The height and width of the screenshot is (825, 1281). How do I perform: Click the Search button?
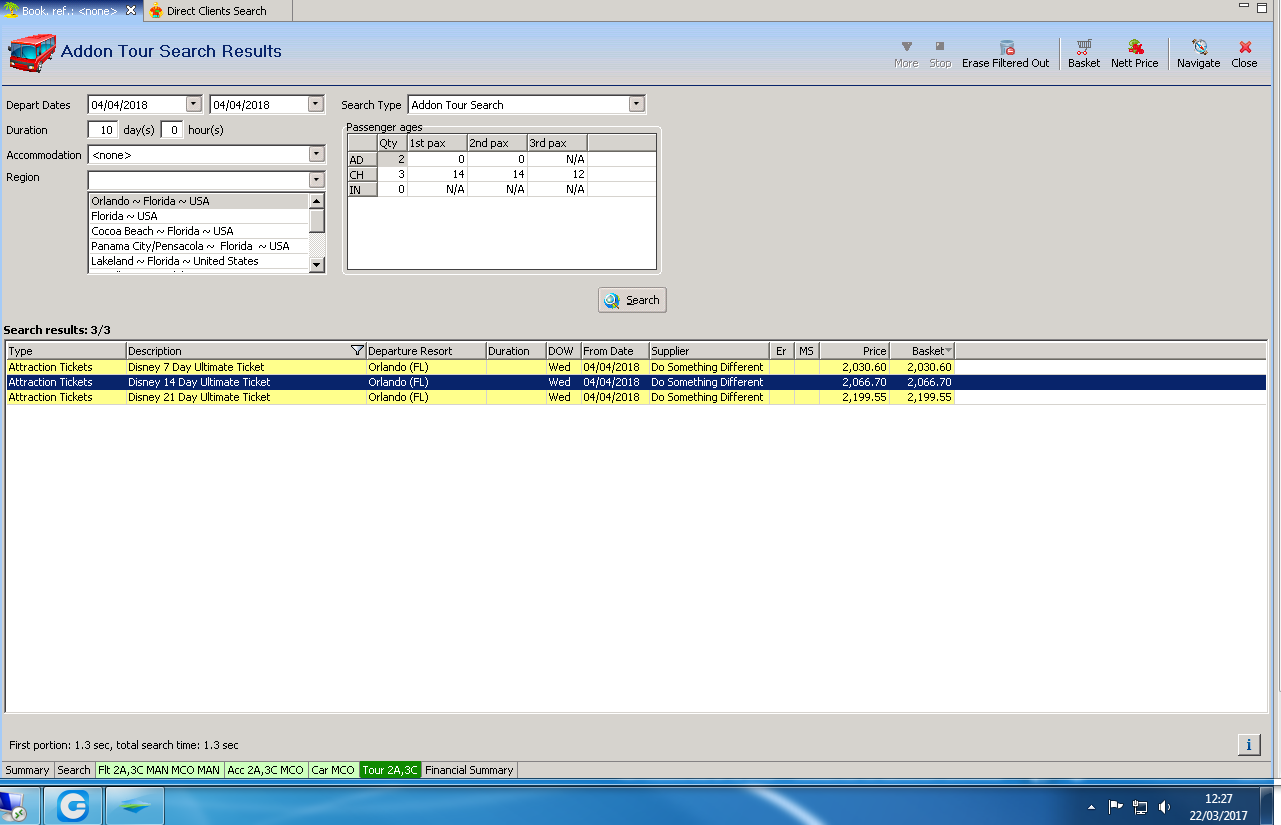click(x=632, y=300)
